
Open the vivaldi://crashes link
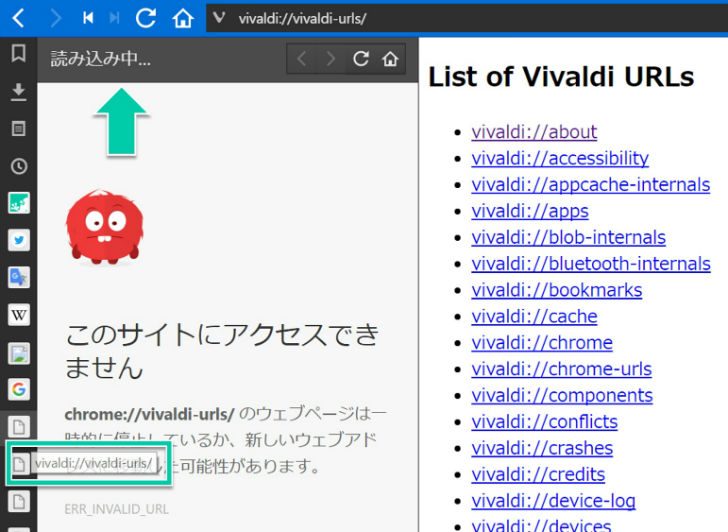click(x=542, y=448)
